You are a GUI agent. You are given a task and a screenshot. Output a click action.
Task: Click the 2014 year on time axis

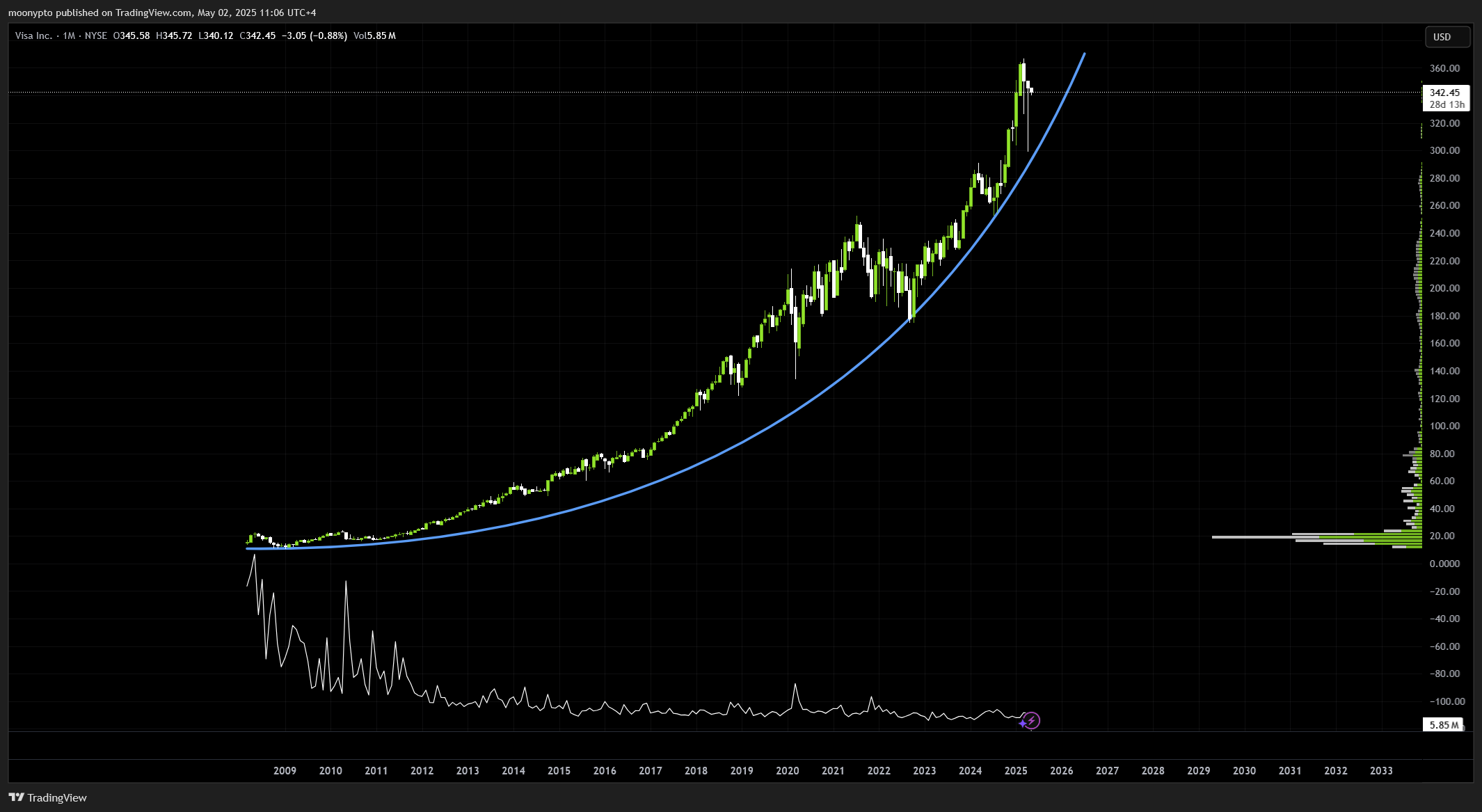click(x=513, y=771)
